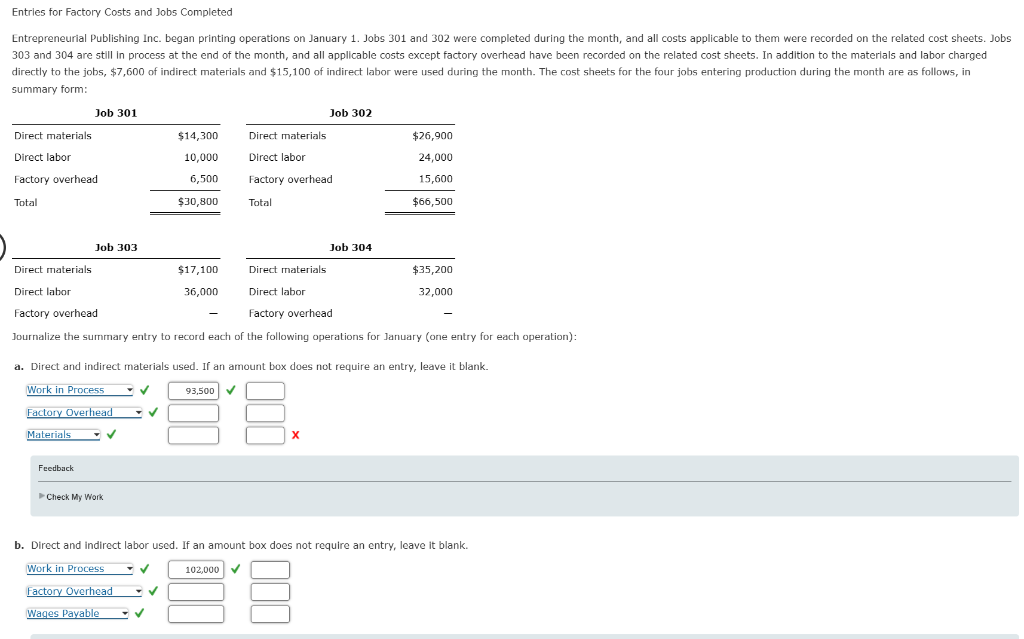The image size is (1024, 639).
Task: Click the checkmark beside Factory Overhead in part b
Action: coord(152,590)
